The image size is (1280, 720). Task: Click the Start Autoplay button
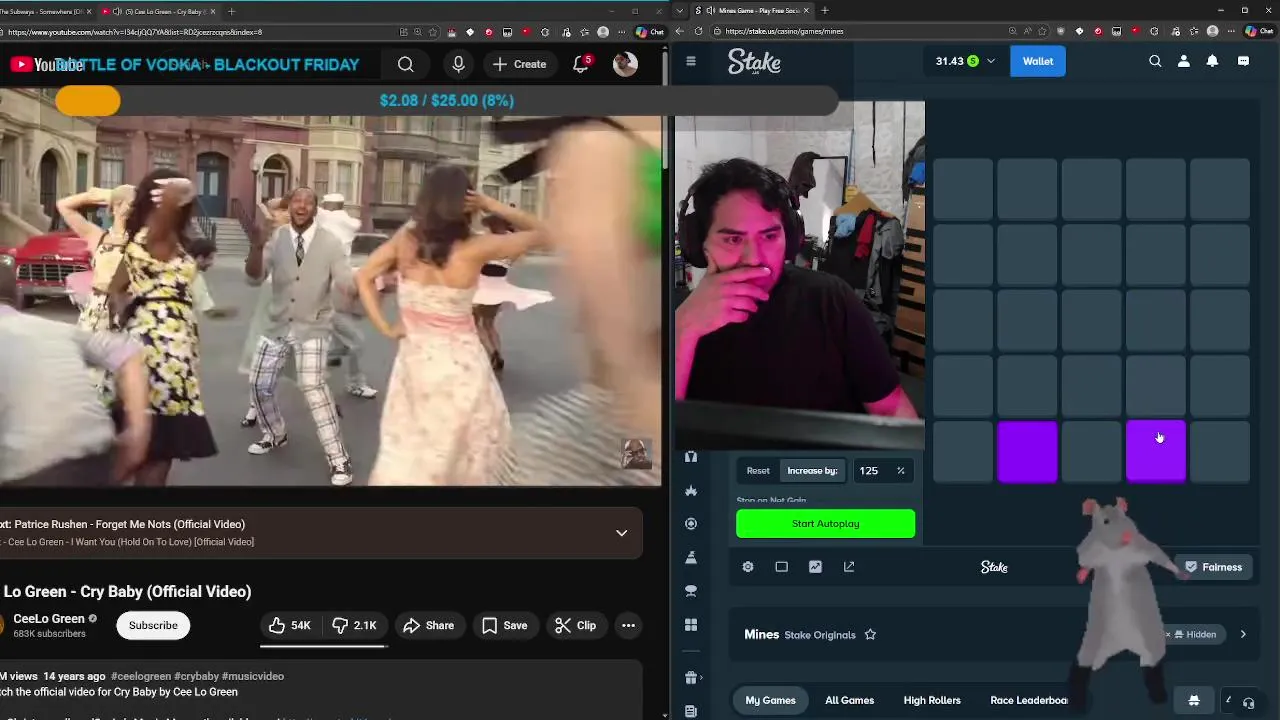point(825,524)
